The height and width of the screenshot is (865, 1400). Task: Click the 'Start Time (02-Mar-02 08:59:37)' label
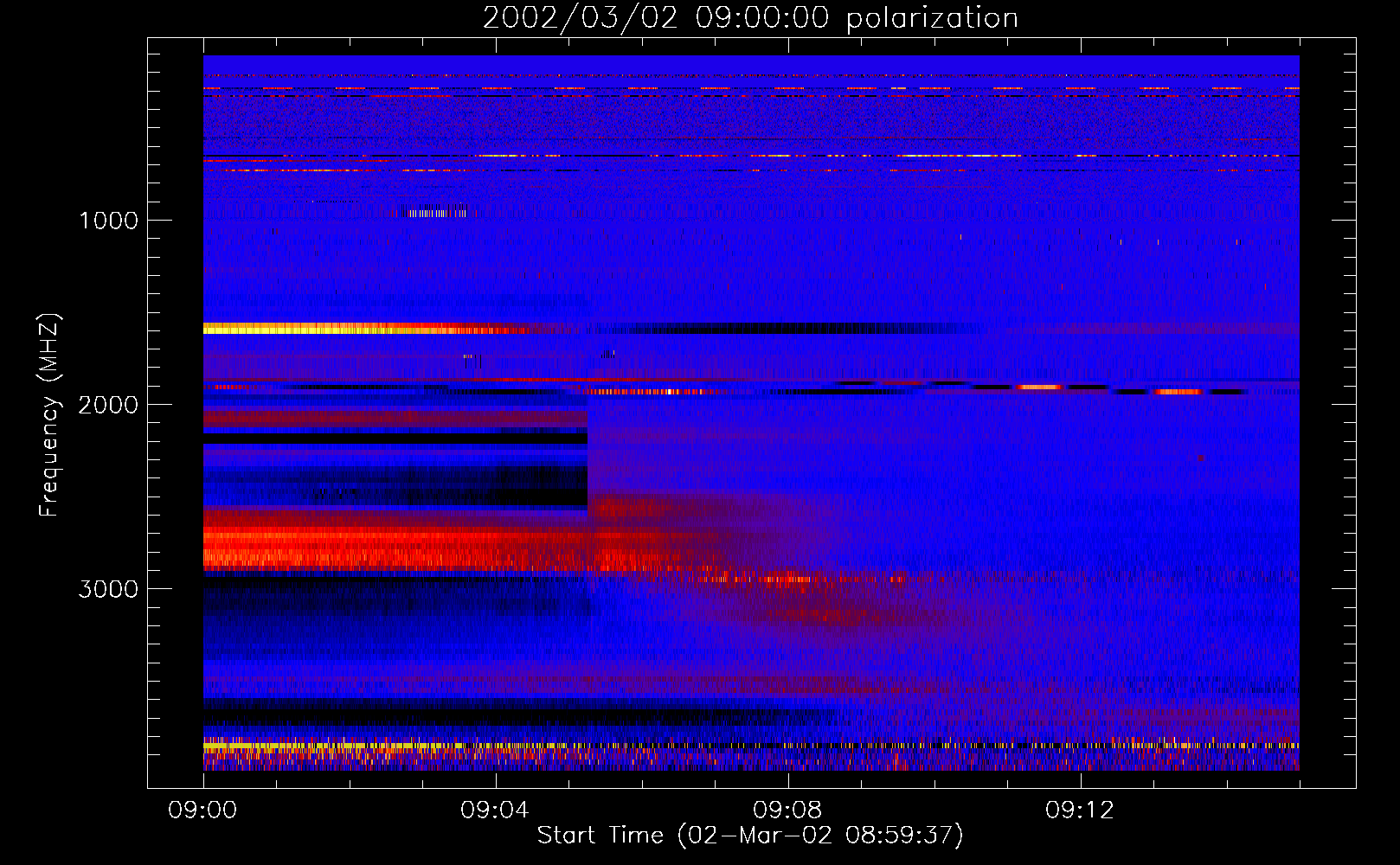coord(750,836)
